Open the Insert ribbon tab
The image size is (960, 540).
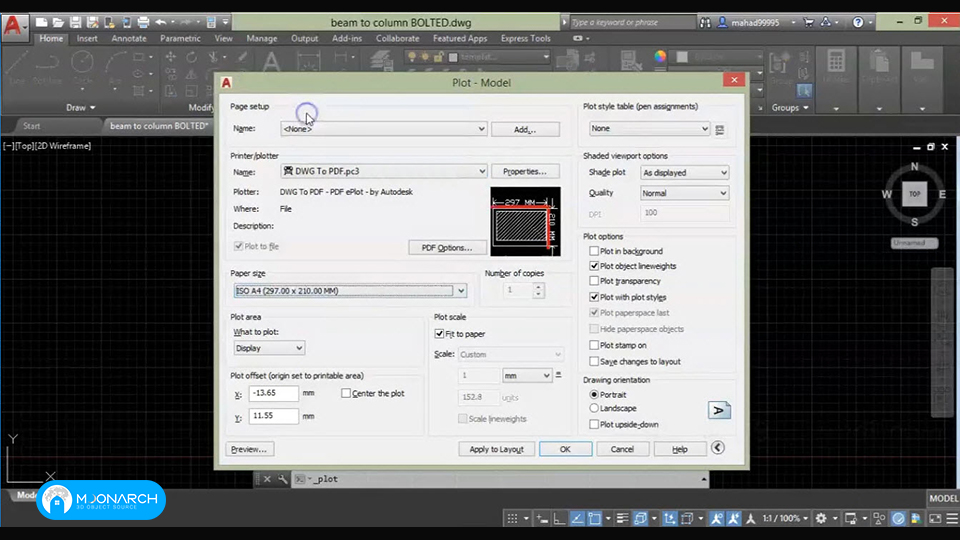tap(87, 39)
